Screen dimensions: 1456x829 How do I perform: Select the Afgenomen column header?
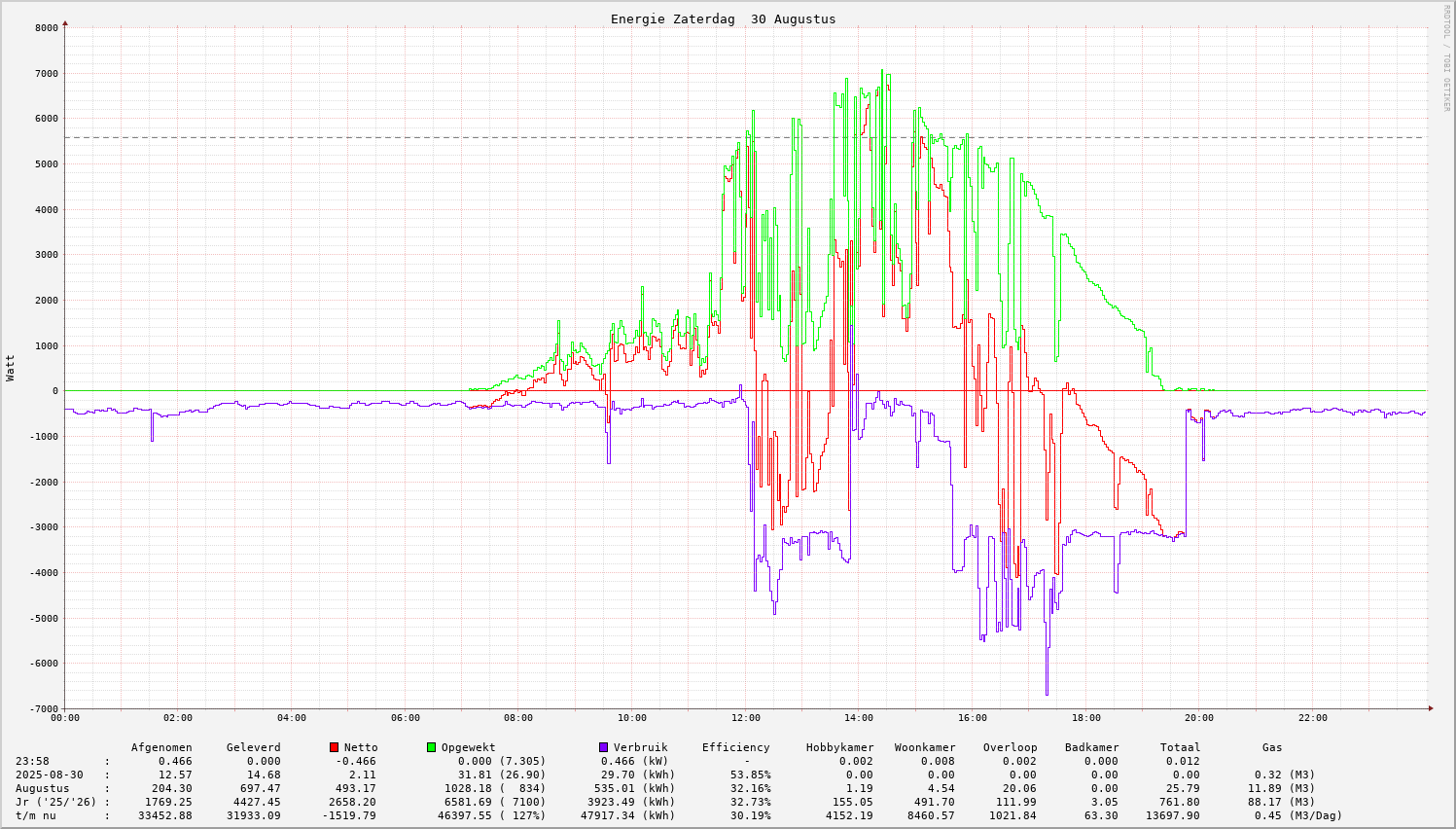pyautogui.click(x=161, y=747)
